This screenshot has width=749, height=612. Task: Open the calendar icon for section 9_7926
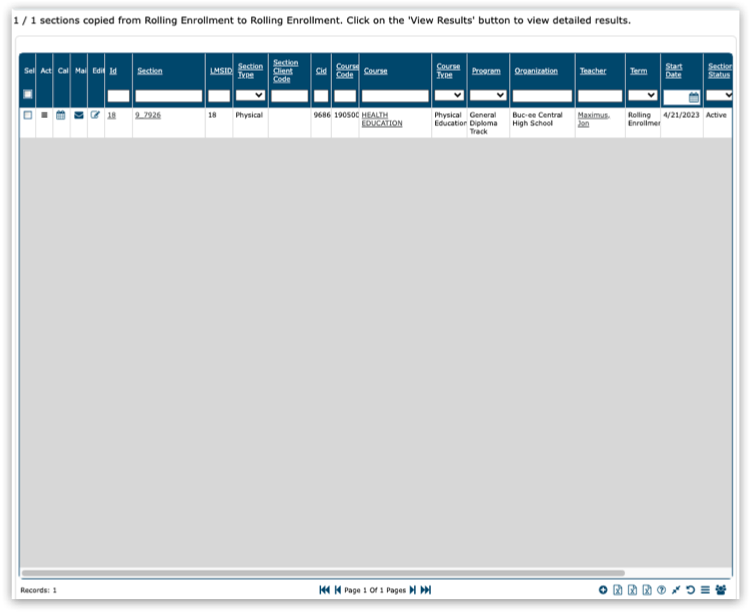coord(61,115)
